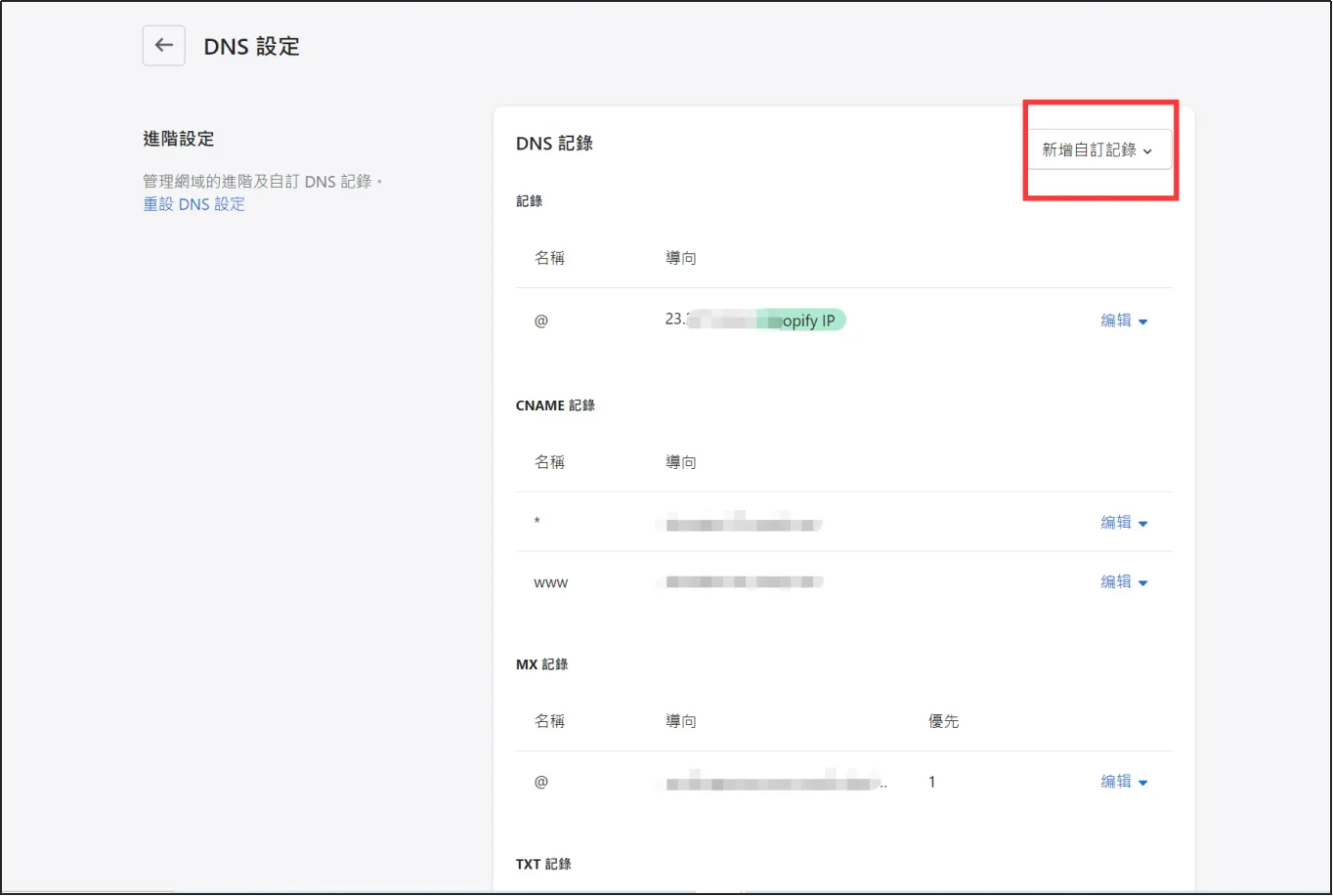
Task: Click the MX 記錄 section heading
Action: click(x=541, y=664)
